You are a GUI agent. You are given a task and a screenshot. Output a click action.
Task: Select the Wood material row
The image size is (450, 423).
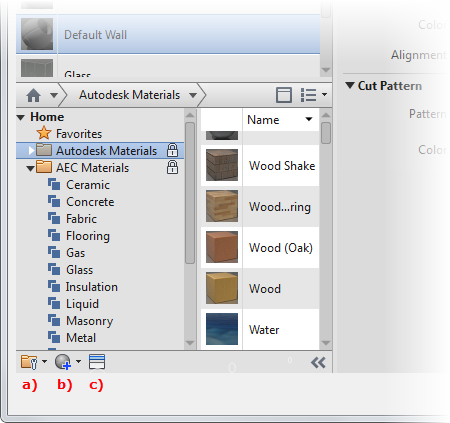pyautogui.click(x=260, y=288)
